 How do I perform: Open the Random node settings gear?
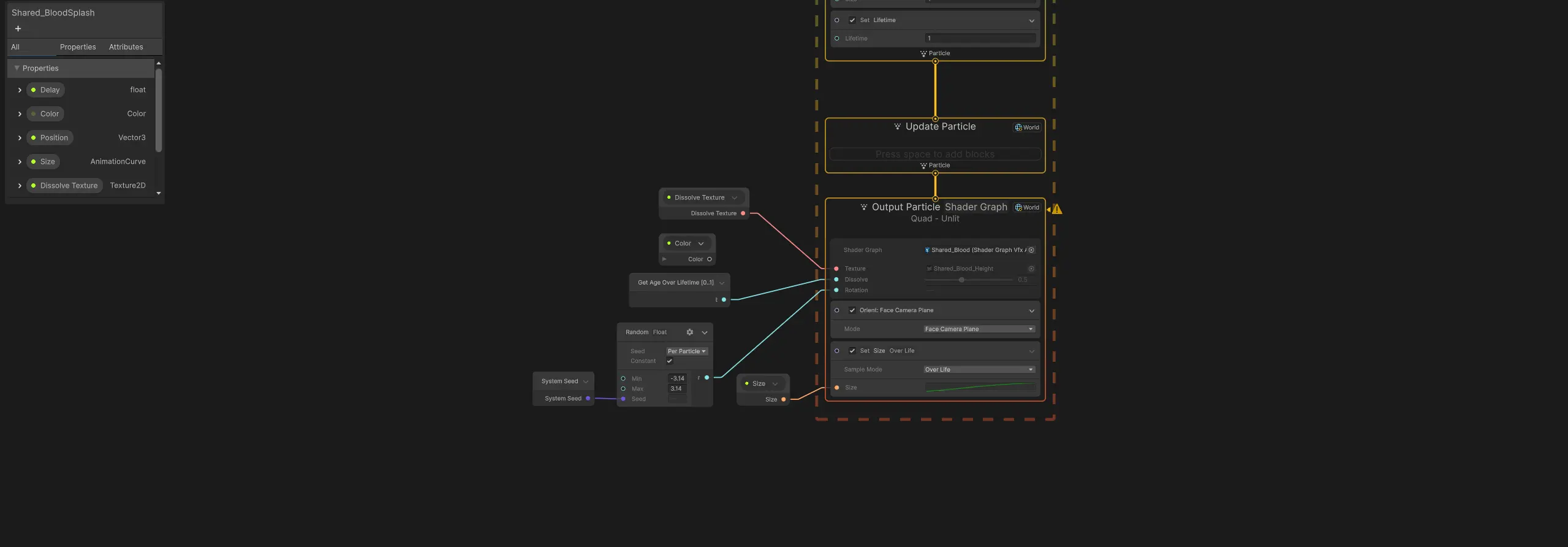689,332
